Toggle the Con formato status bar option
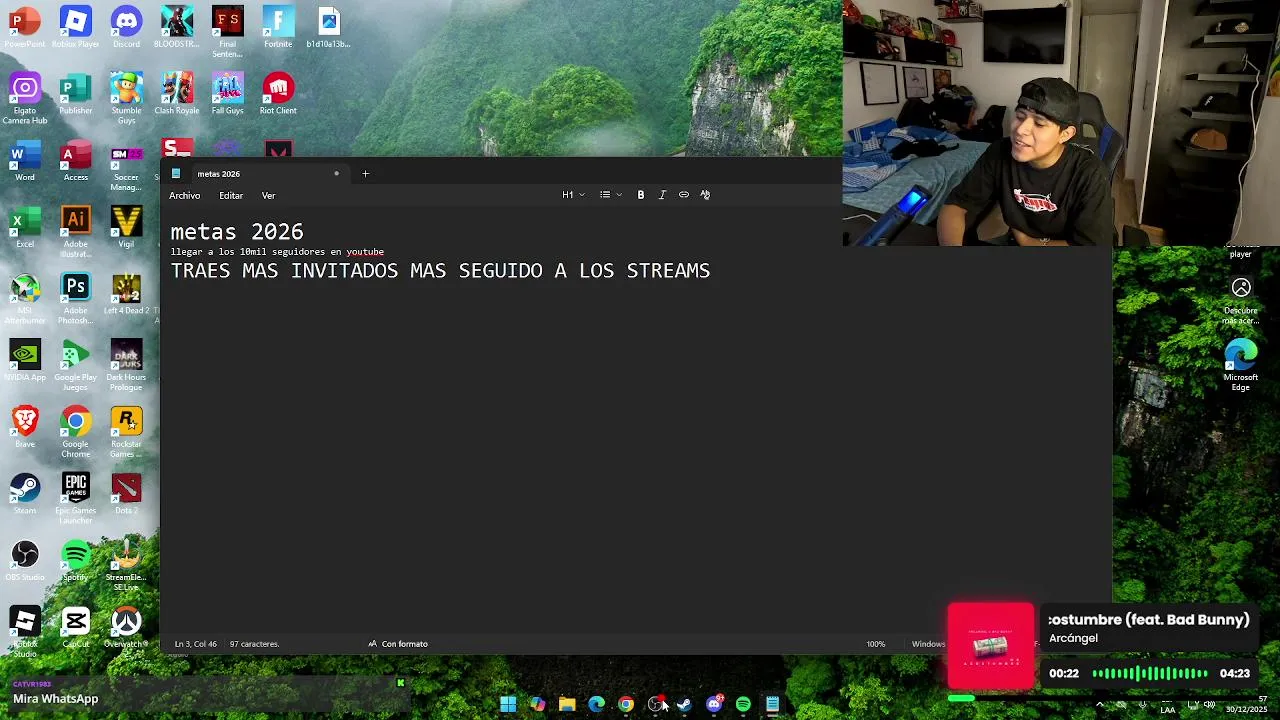This screenshot has width=1280, height=720. (398, 644)
